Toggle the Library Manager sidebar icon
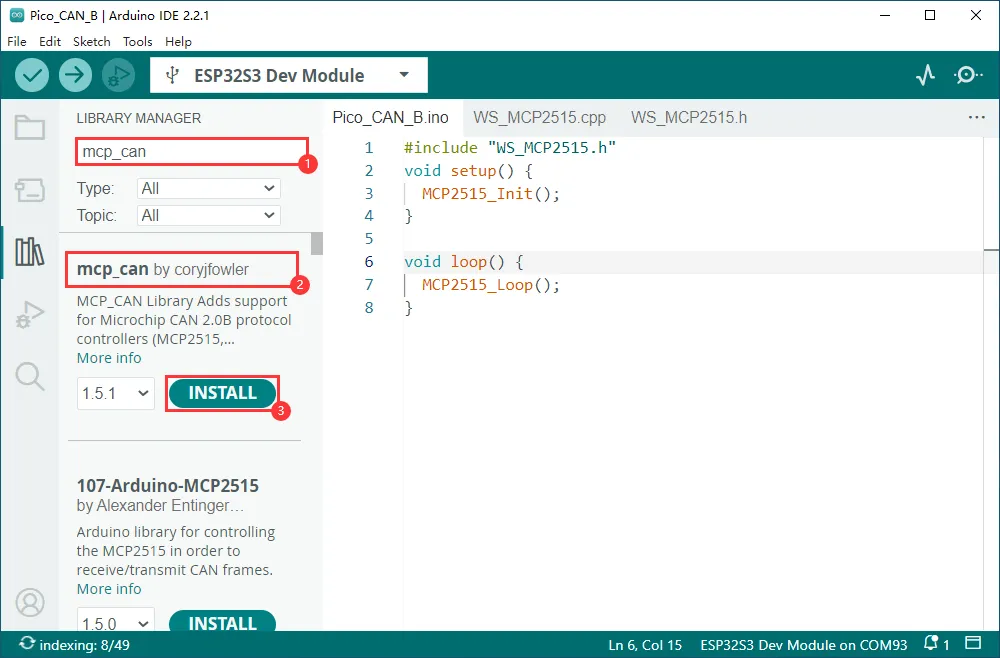The width and height of the screenshot is (1000, 658). [x=30, y=252]
